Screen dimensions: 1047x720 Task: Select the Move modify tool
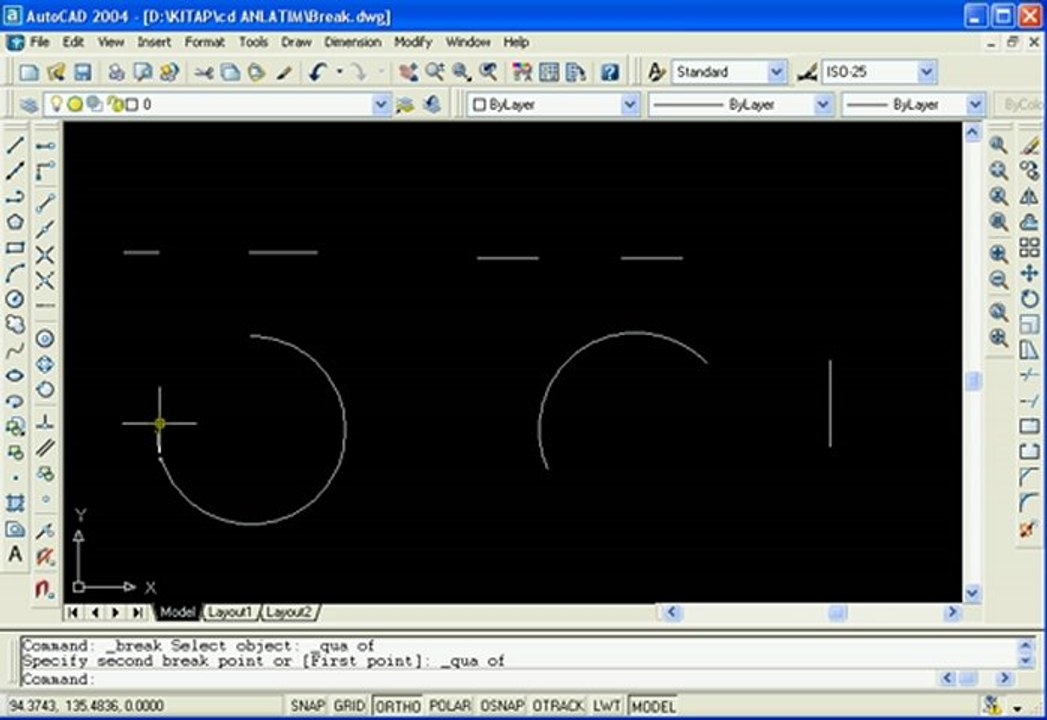[x=1029, y=273]
